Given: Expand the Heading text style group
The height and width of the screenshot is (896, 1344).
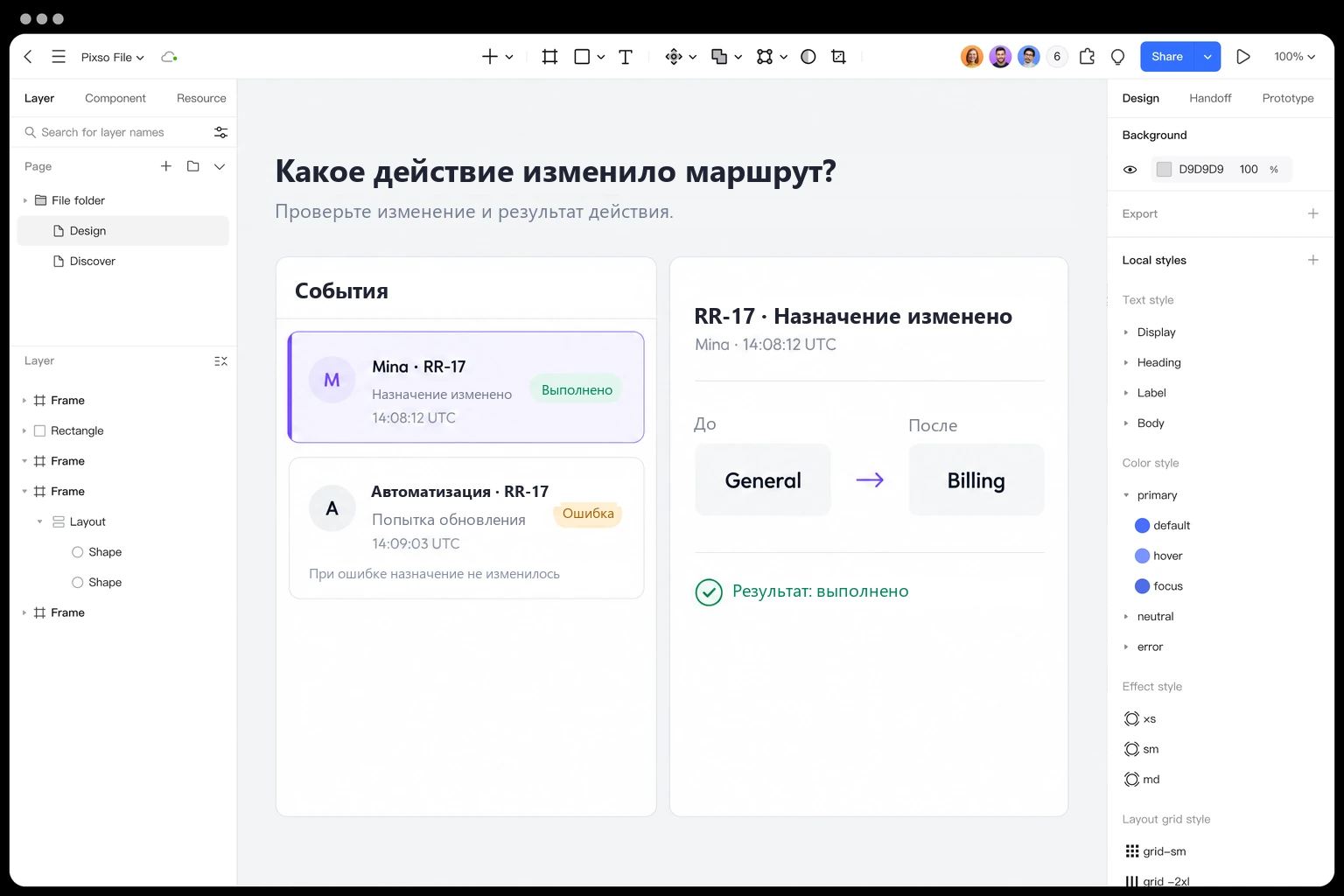Looking at the screenshot, I should click(x=1126, y=362).
